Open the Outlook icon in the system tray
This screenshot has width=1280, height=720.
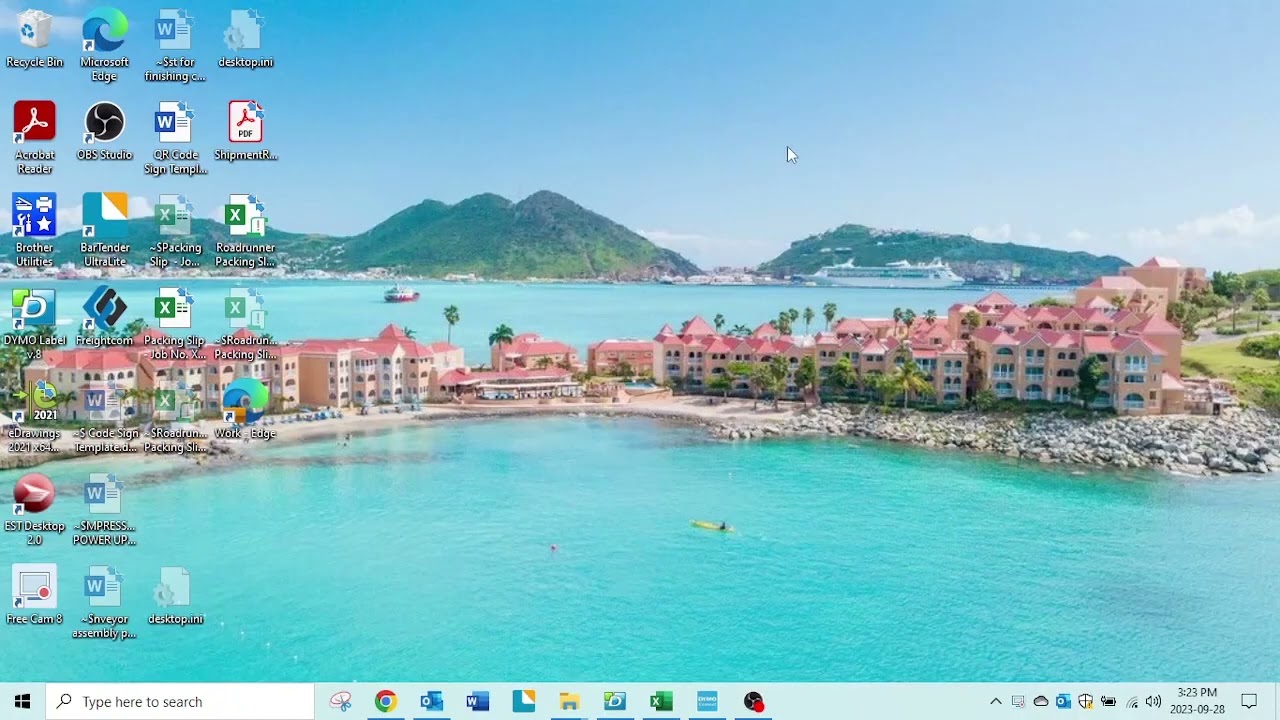(x=1063, y=702)
